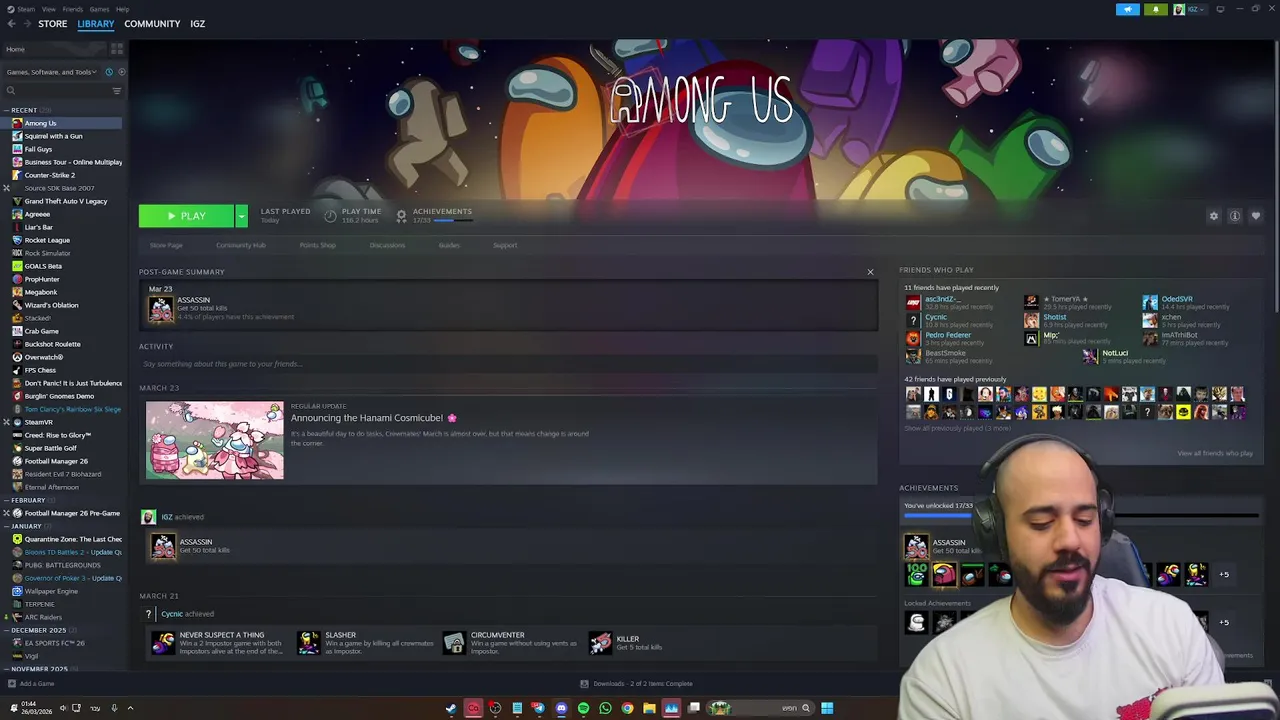Collapse the RECENT library section

pos(8,110)
